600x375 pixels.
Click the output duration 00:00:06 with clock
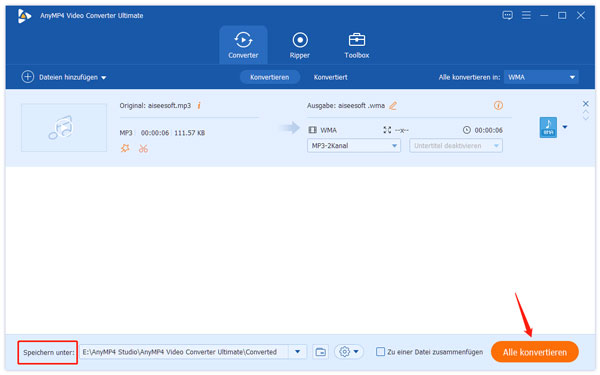[483, 130]
